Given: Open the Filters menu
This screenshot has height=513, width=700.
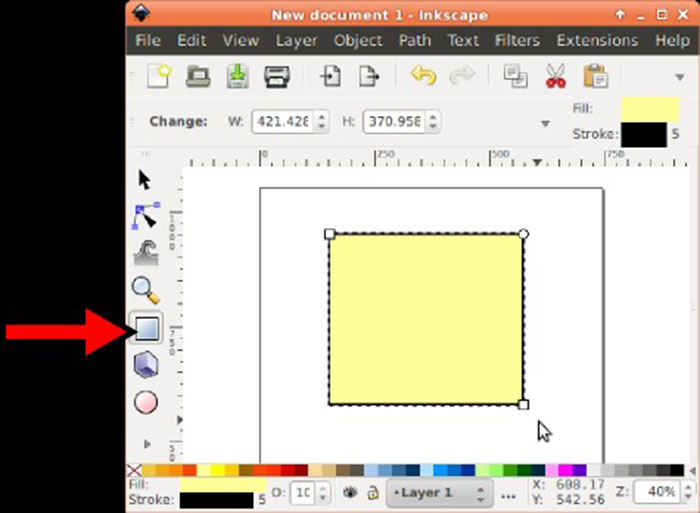Looking at the screenshot, I should (x=516, y=41).
